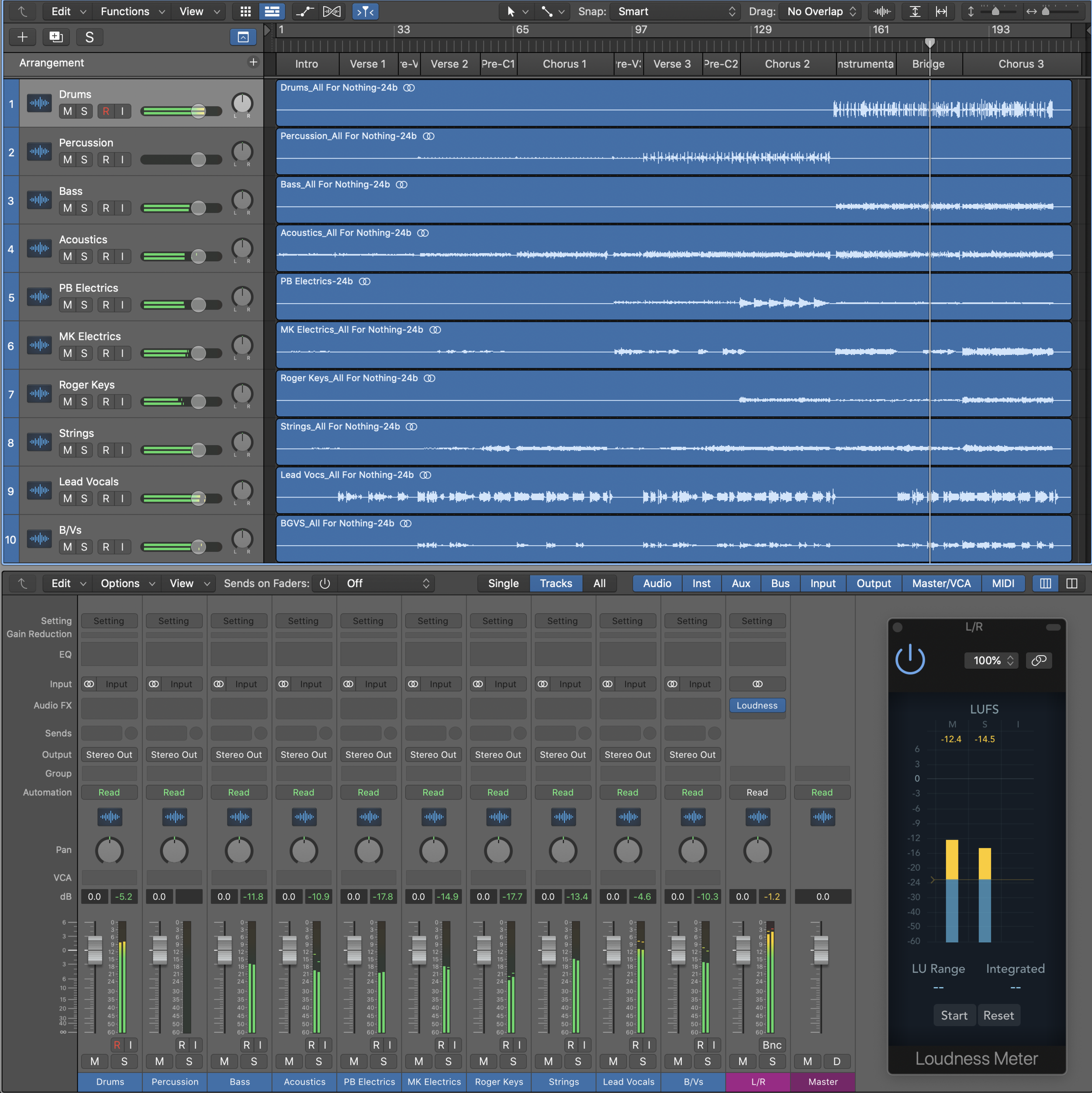The image size is (1092, 1093).
Task: Click the duplicate track icon
Action: click(x=55, y=37)
